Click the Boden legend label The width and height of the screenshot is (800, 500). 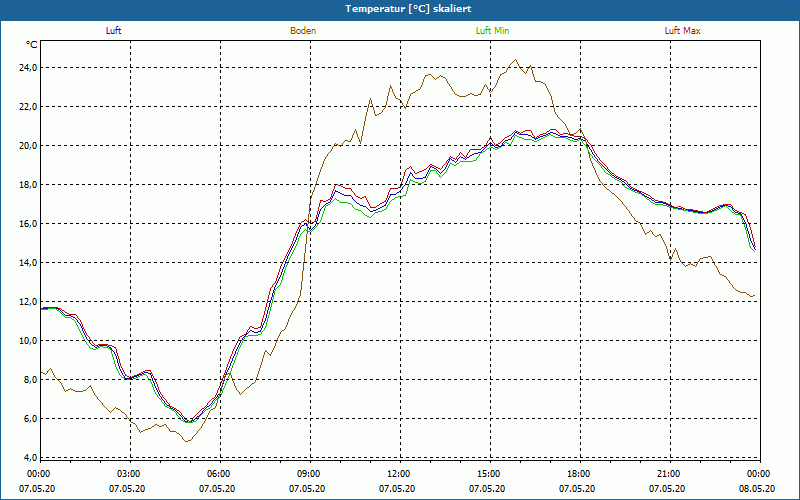pyautogui.click(x=303, y=31)
